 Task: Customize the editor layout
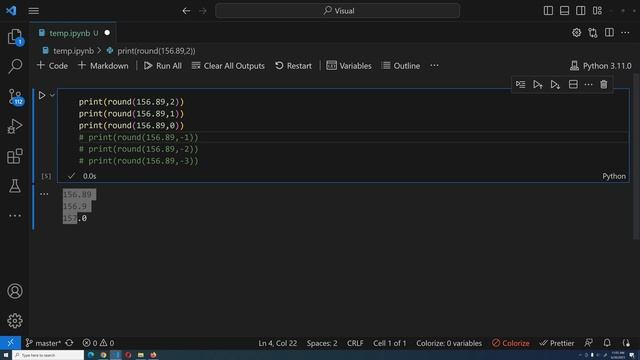[598, 11]
